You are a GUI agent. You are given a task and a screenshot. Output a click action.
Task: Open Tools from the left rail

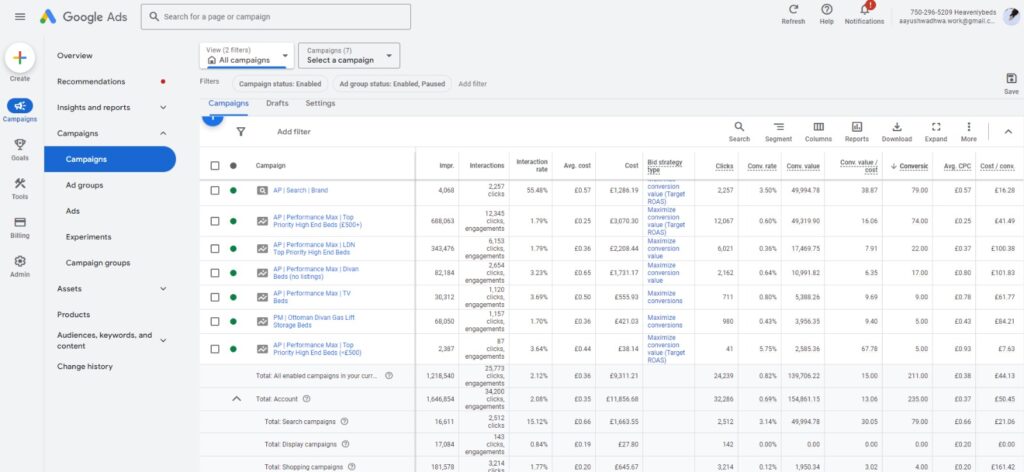tap(20, 184)
